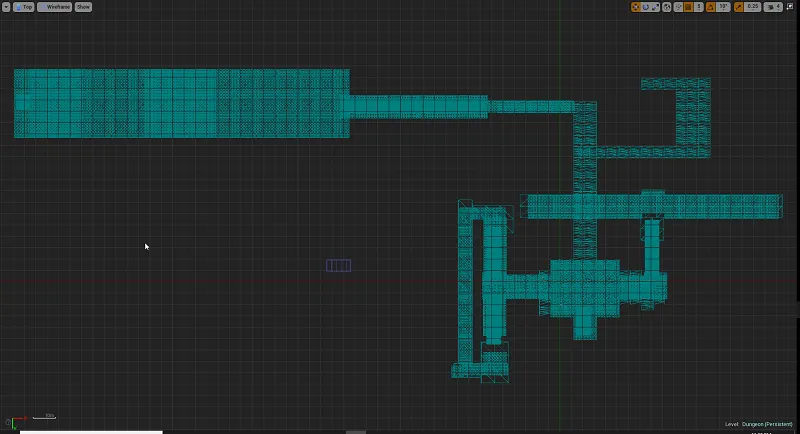
Task: Open the viewport options arrow menu
Action: [6, 7]
